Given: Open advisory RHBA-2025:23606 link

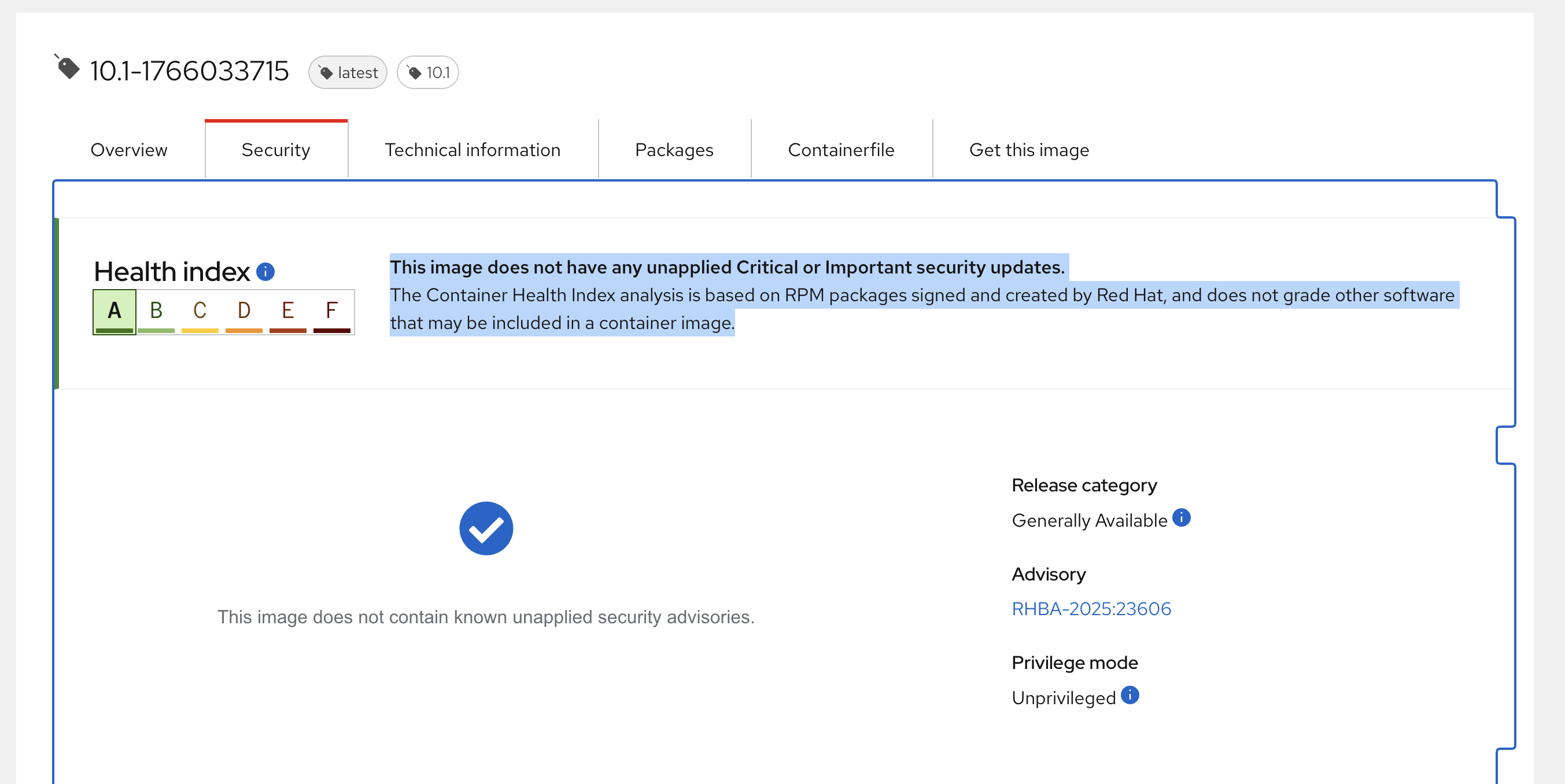Looking at the screenshot, I should [x=1091, y=608].
